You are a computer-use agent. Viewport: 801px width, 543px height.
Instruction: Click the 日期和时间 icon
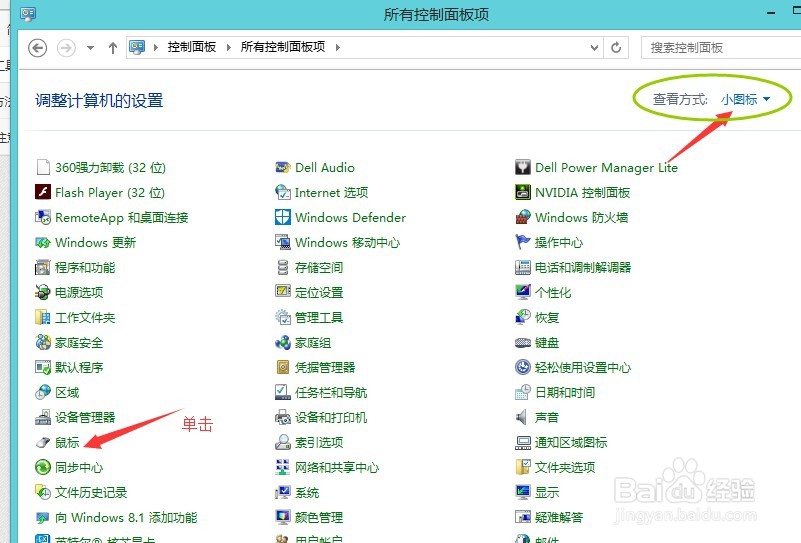pyautogui.click(x=523, y=392)
